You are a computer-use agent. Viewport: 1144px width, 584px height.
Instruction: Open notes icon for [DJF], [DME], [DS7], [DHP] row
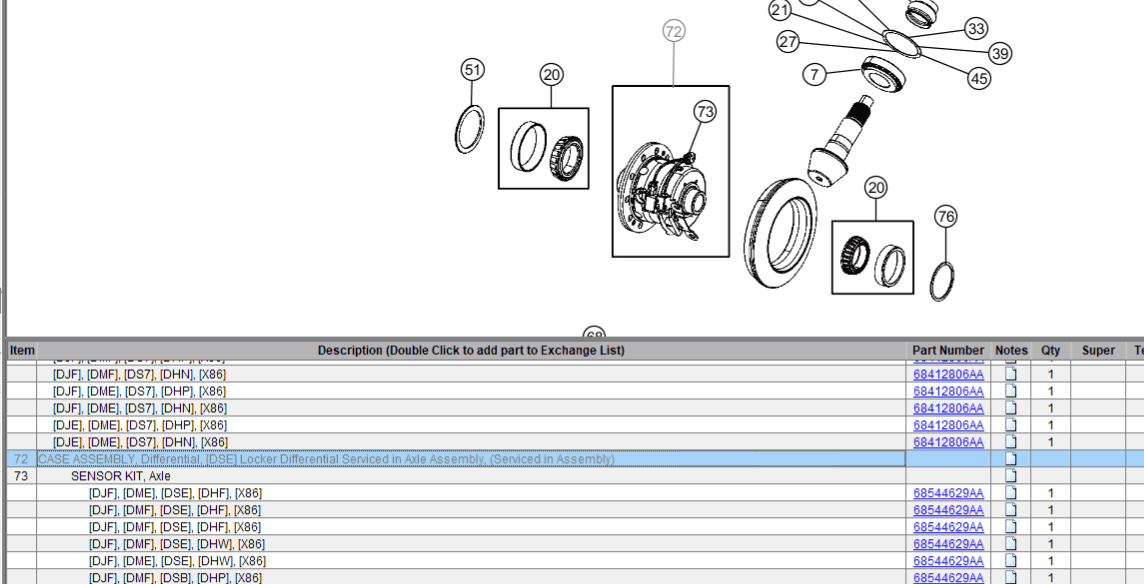pos(1010,391)
